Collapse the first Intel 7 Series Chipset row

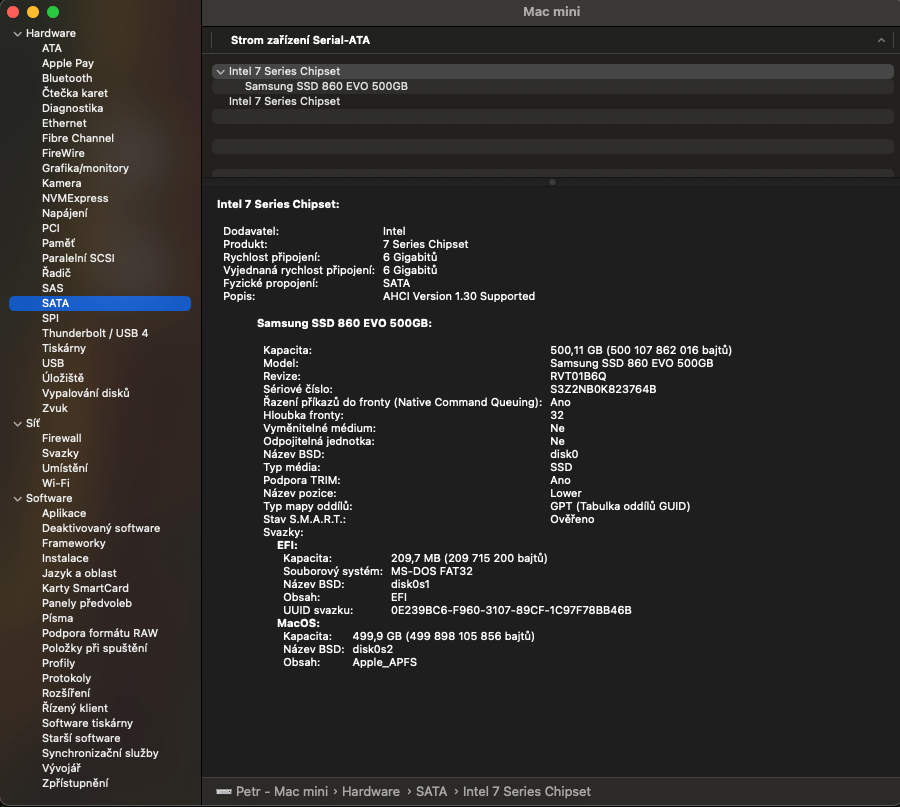[x=220, y=72]
